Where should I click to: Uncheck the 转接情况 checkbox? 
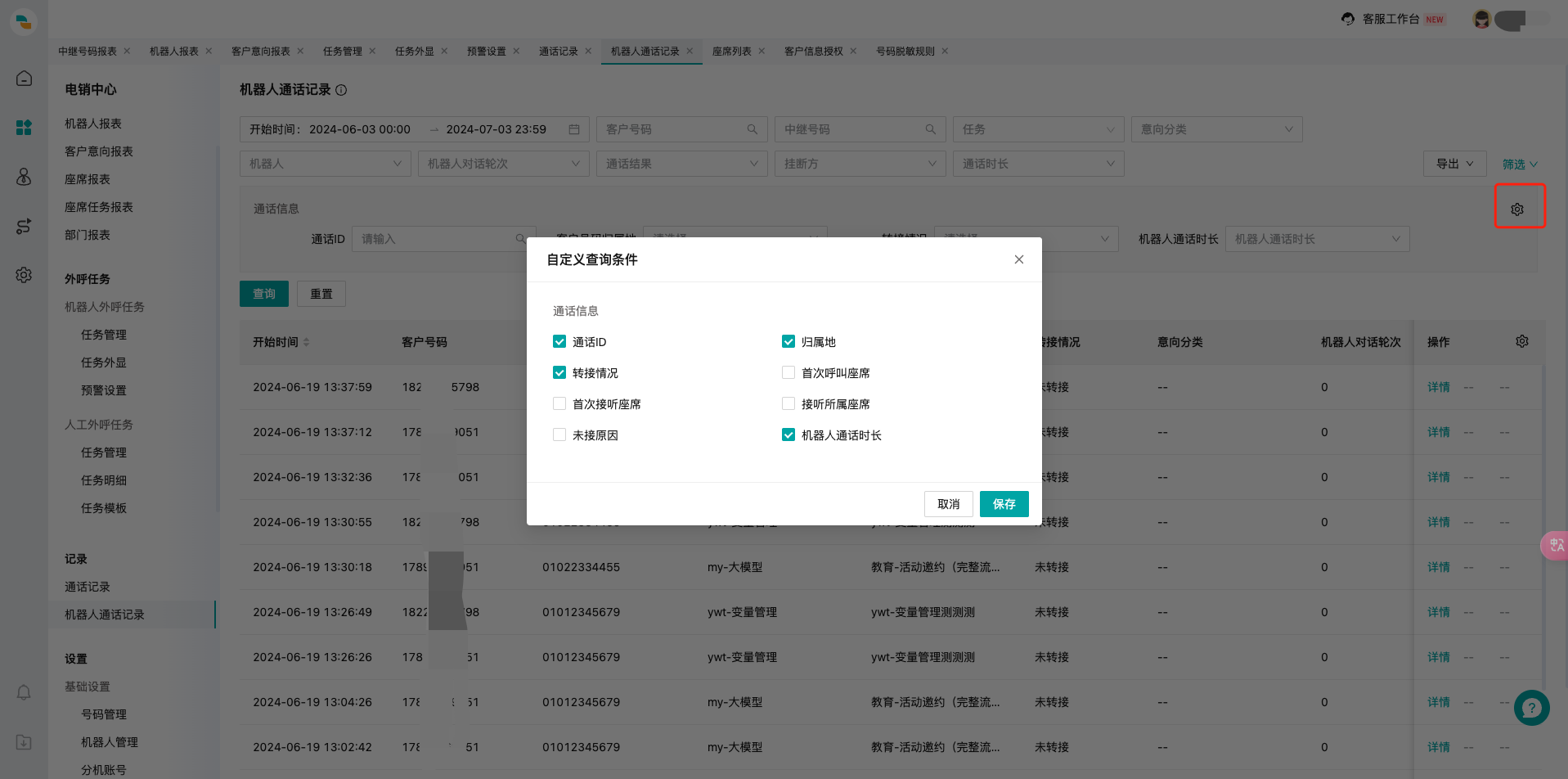click(x=559, y=372)
